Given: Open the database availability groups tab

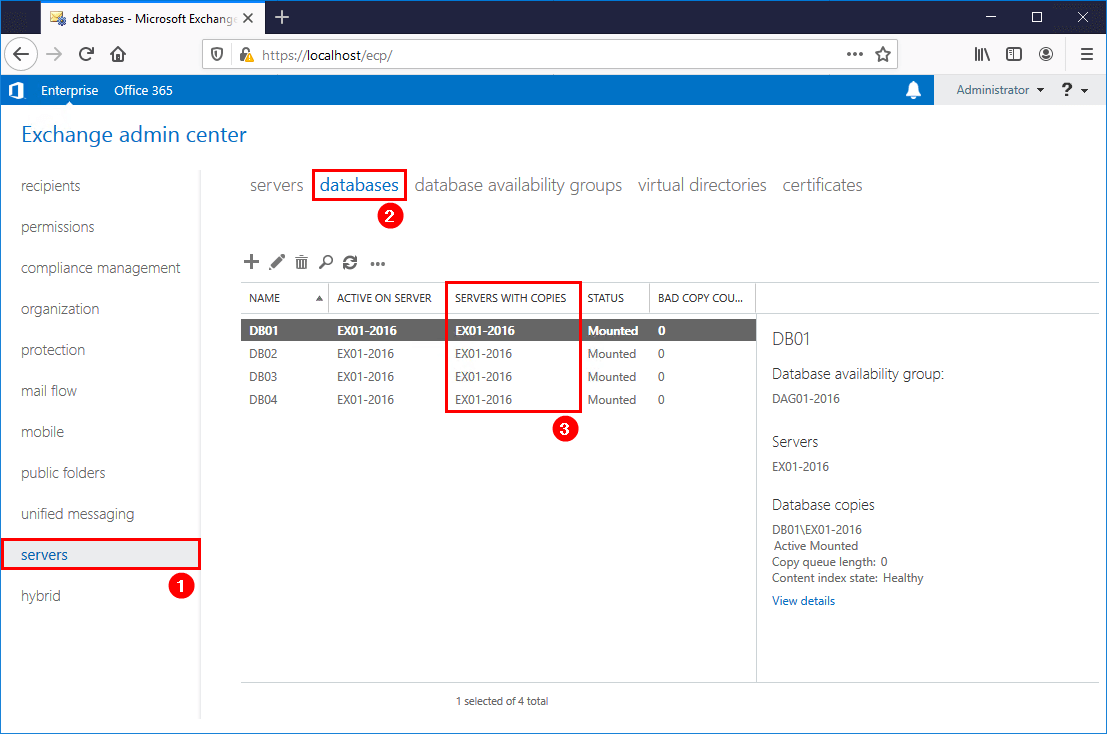Looking at the screenshot, I should tap(518, 185).
